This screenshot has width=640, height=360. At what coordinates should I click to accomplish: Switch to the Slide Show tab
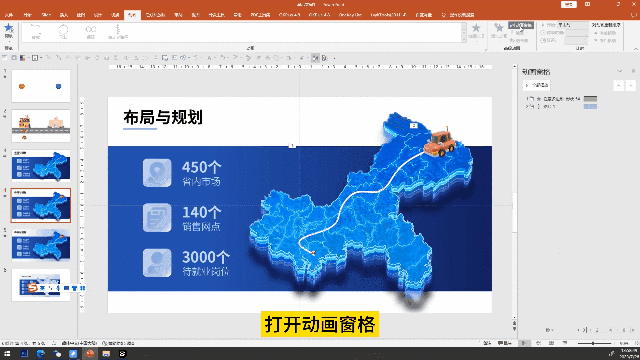pos(156,15)
